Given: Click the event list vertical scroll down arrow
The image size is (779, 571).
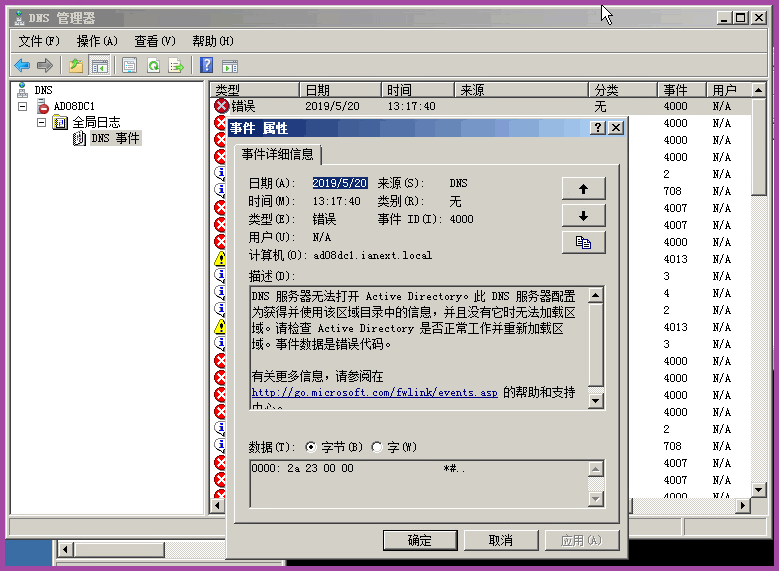Looking at the screenshot, I should tap(758, 489).
